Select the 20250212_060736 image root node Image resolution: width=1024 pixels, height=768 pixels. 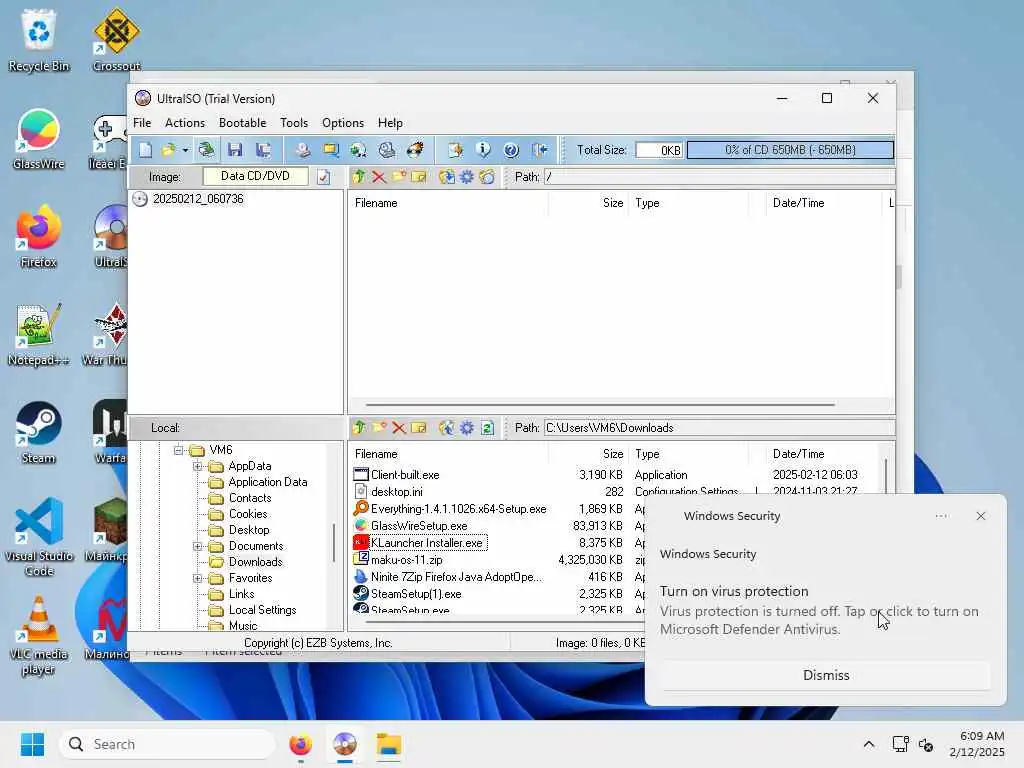198,199
